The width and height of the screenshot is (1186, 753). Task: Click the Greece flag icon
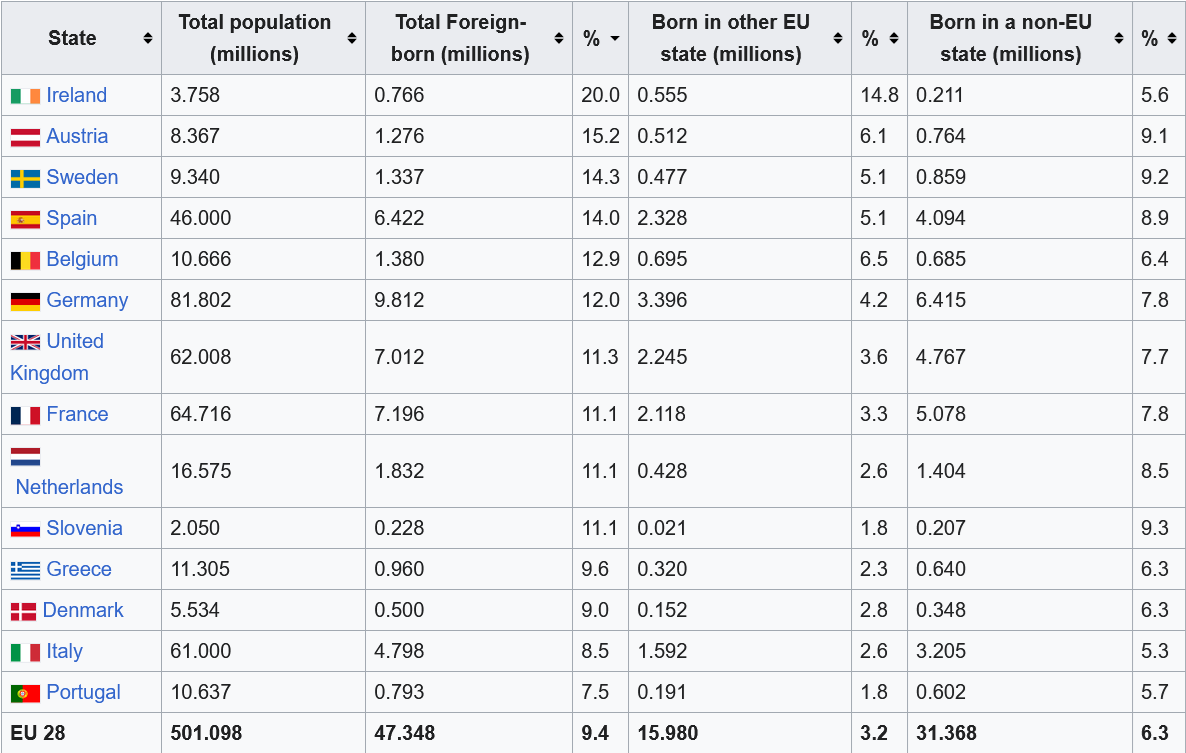click(26, 570)
